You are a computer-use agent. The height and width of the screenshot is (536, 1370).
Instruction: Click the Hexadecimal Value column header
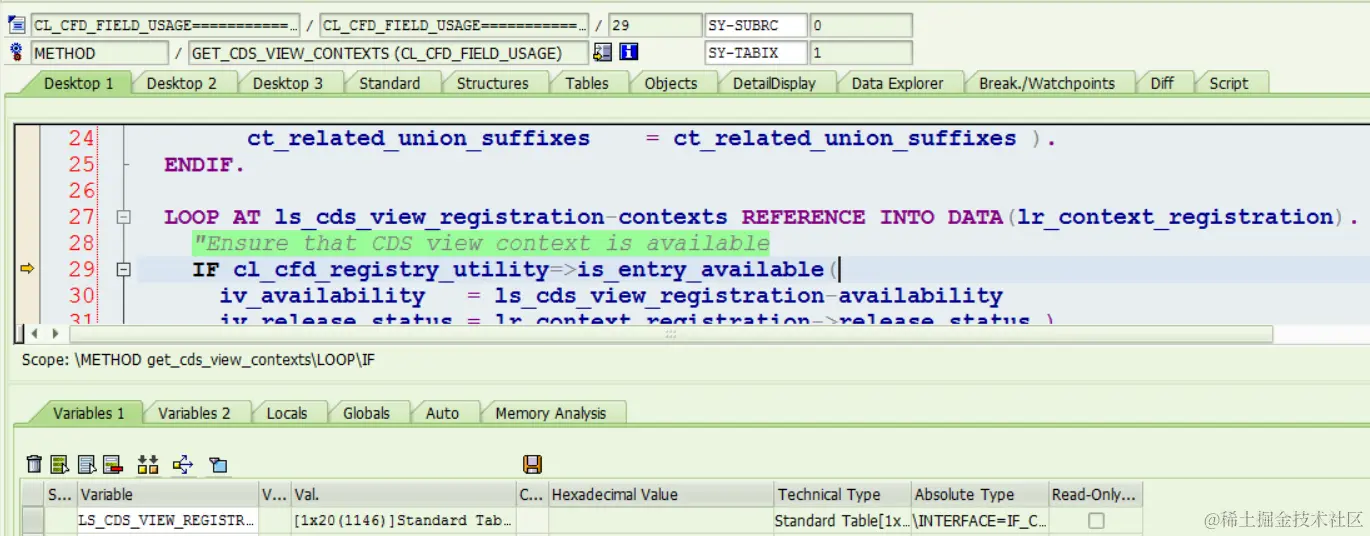(x=660, y=494)
